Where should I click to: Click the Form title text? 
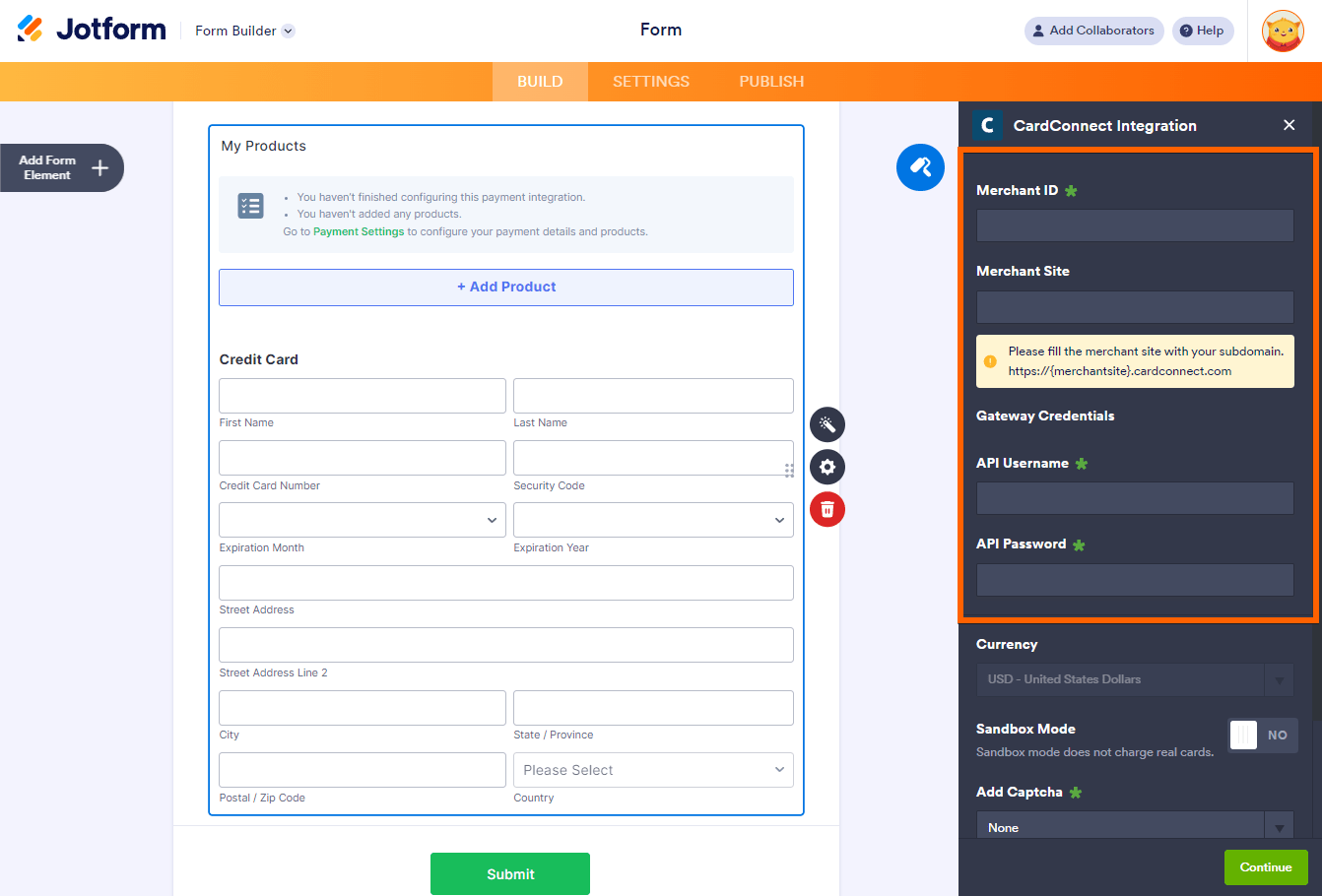pyautogui.click(x=661, y=30)
